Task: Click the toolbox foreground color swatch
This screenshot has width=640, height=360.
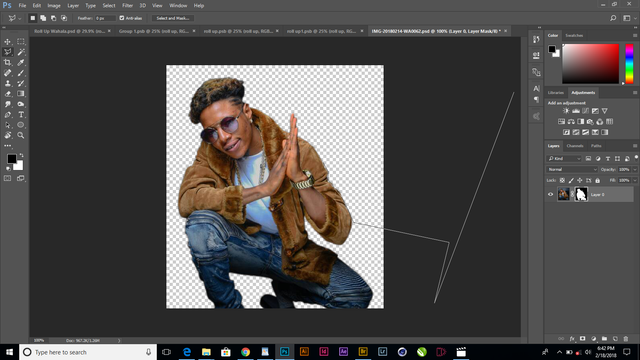Action: (11, 158)
